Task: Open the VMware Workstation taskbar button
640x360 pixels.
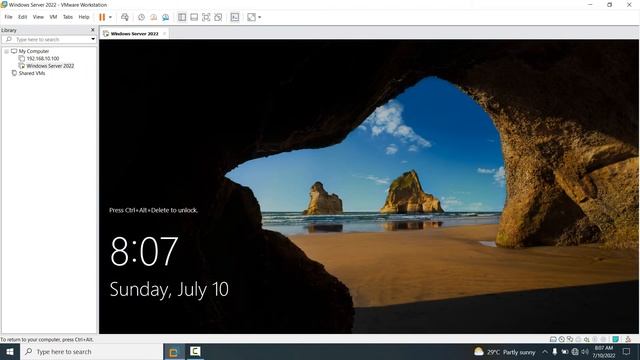Action: coord(174,352)
